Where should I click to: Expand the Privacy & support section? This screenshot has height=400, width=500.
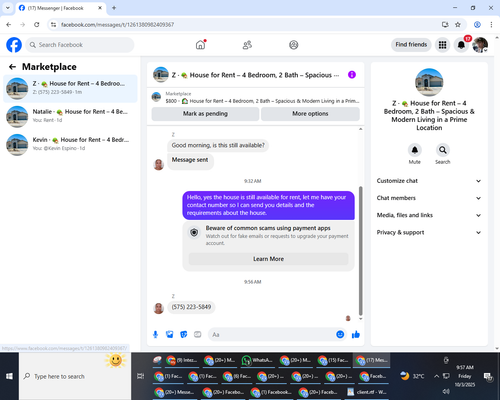click(x=429, y=232)
